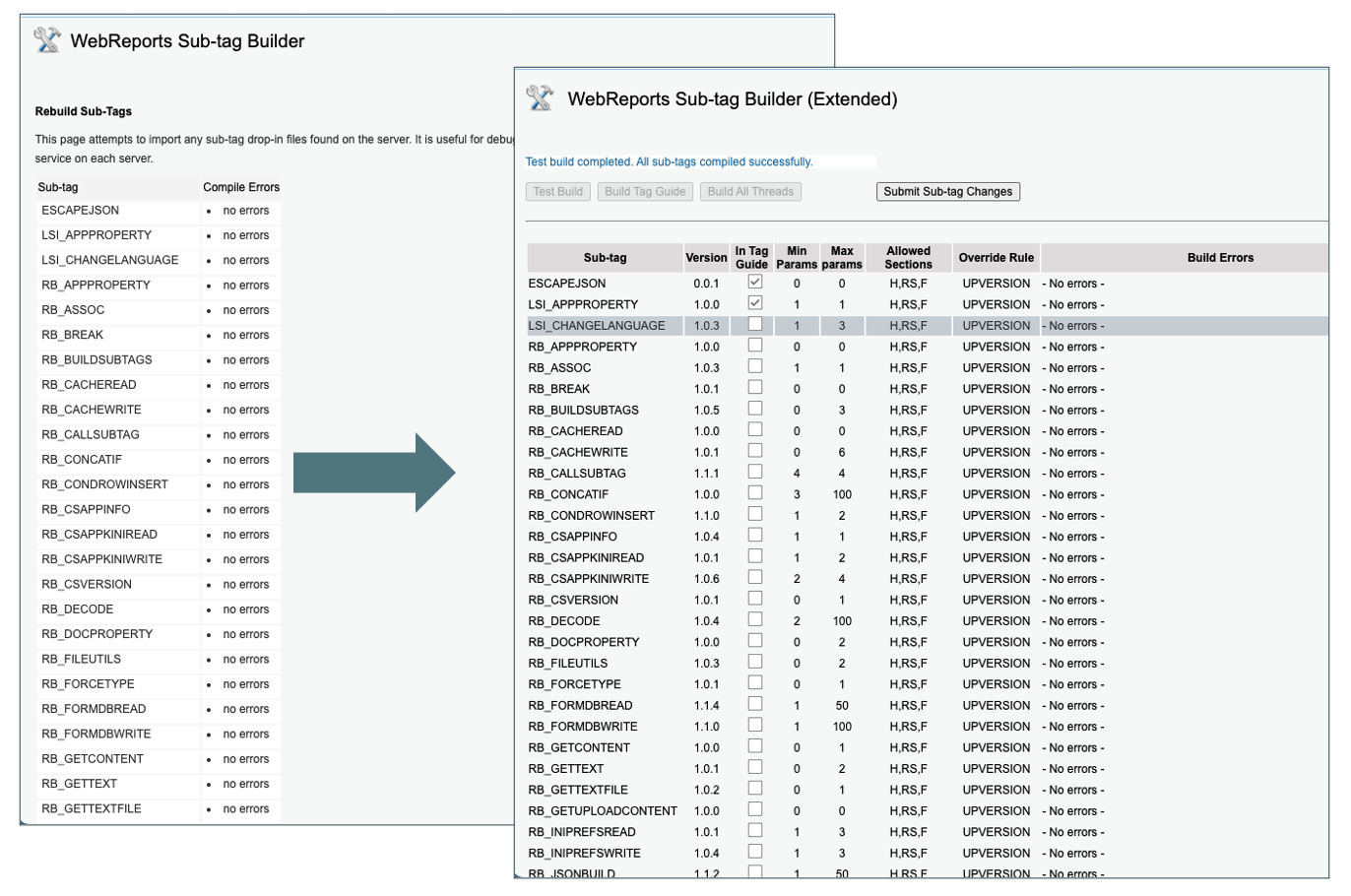Click the Version column header

[x=706, y=258]
